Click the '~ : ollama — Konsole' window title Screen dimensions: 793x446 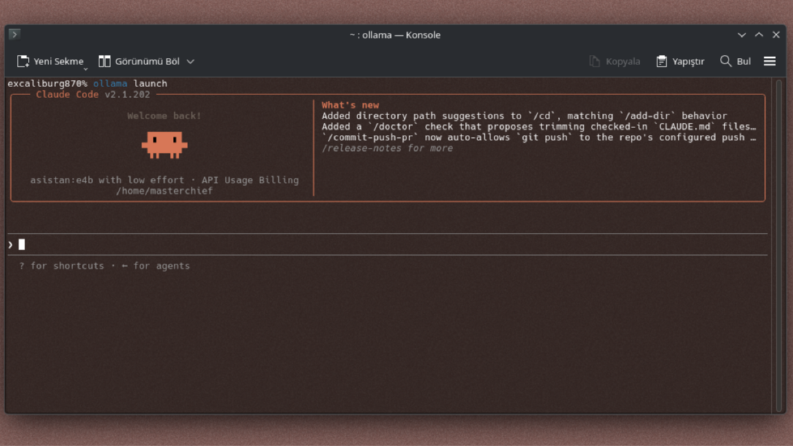click(395, 35)
